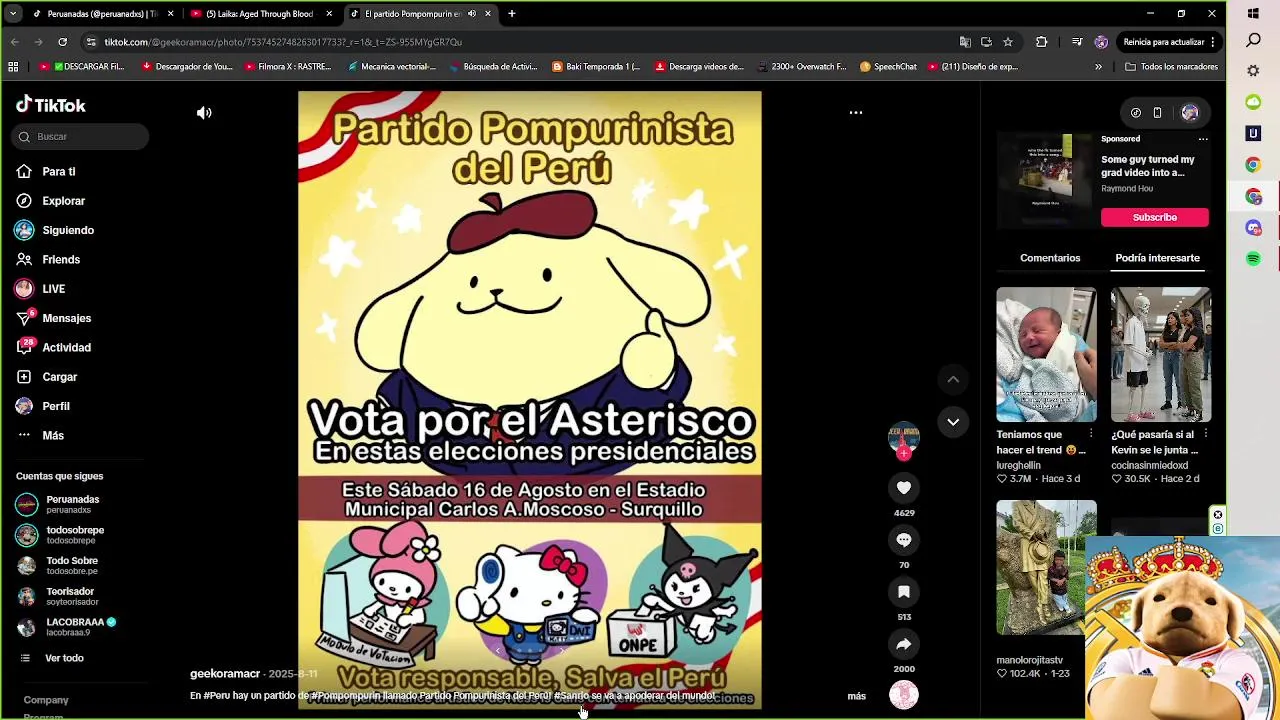Click the geekoramacr author name
The image size is (1280, 720).
(225, 674)
